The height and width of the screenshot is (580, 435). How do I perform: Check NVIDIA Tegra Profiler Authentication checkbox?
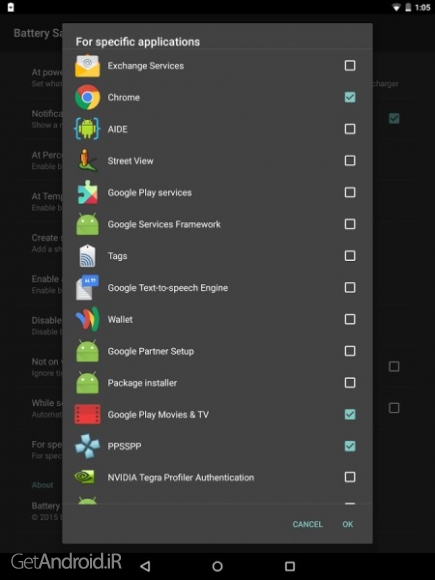(350, 477)
